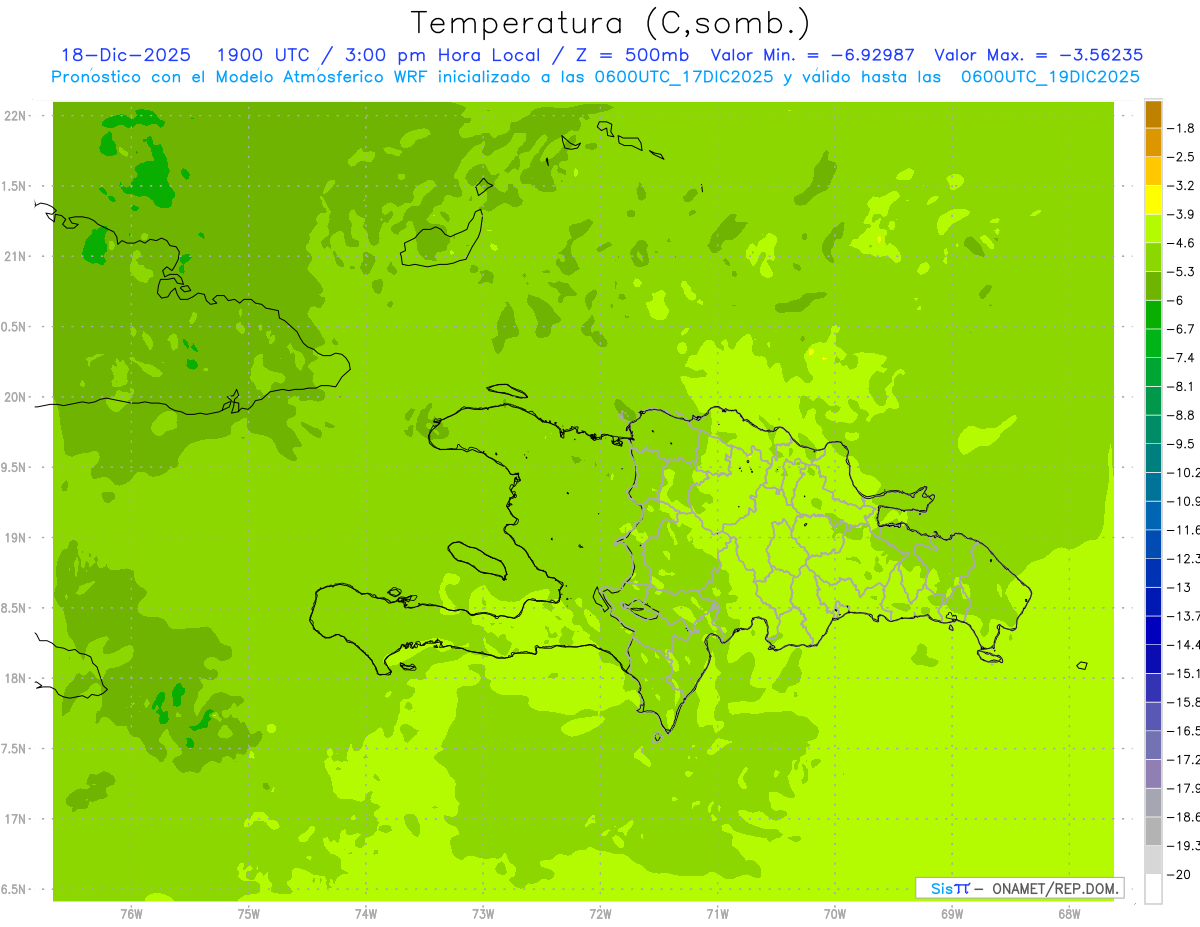Click the Valor Min. = -6.92987 value
Image resolution: width=1200 pixels, height=927 pixels.
[812, 55]
